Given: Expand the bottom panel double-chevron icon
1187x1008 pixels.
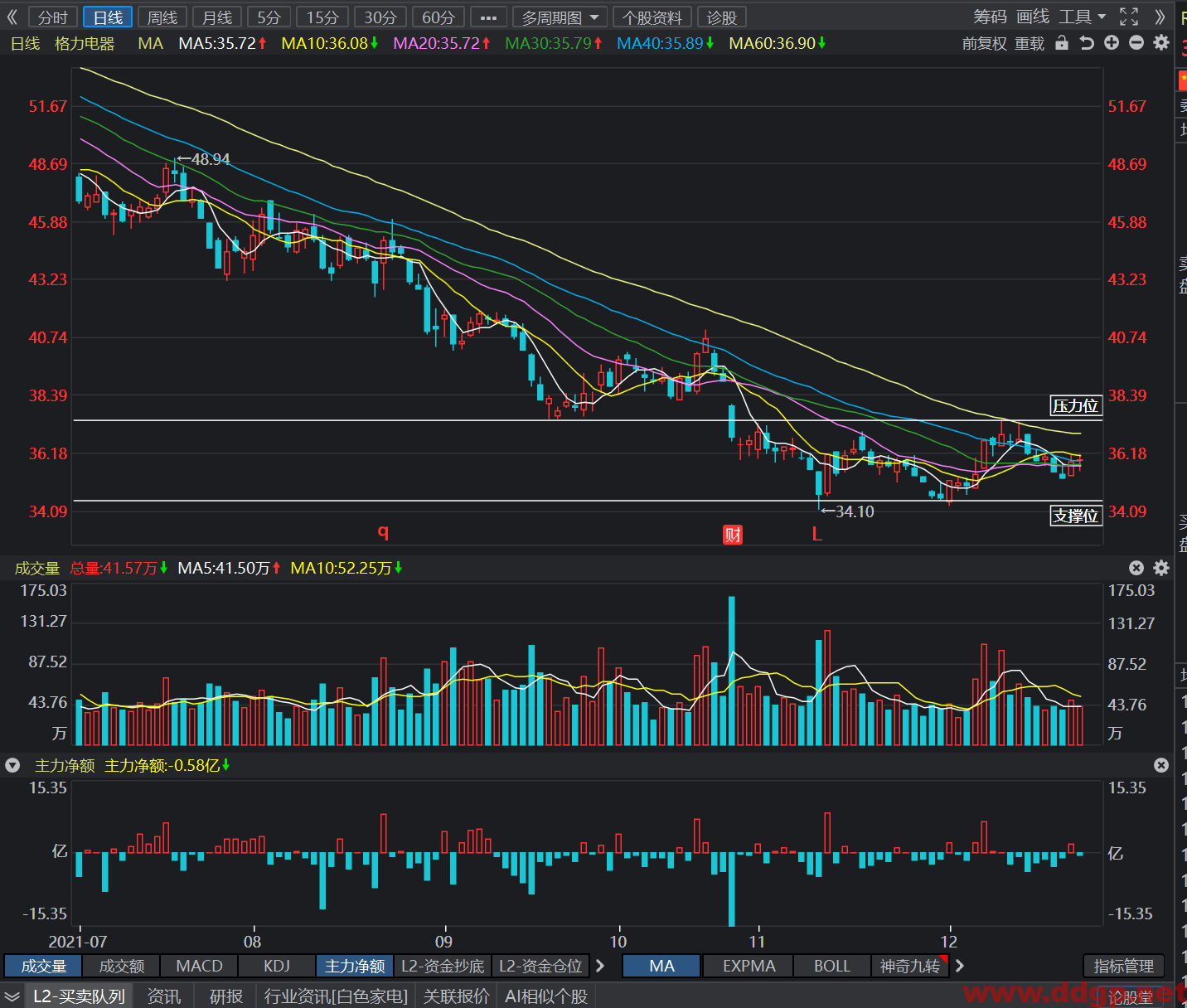Looking at the screenshot, I should 12,996.
